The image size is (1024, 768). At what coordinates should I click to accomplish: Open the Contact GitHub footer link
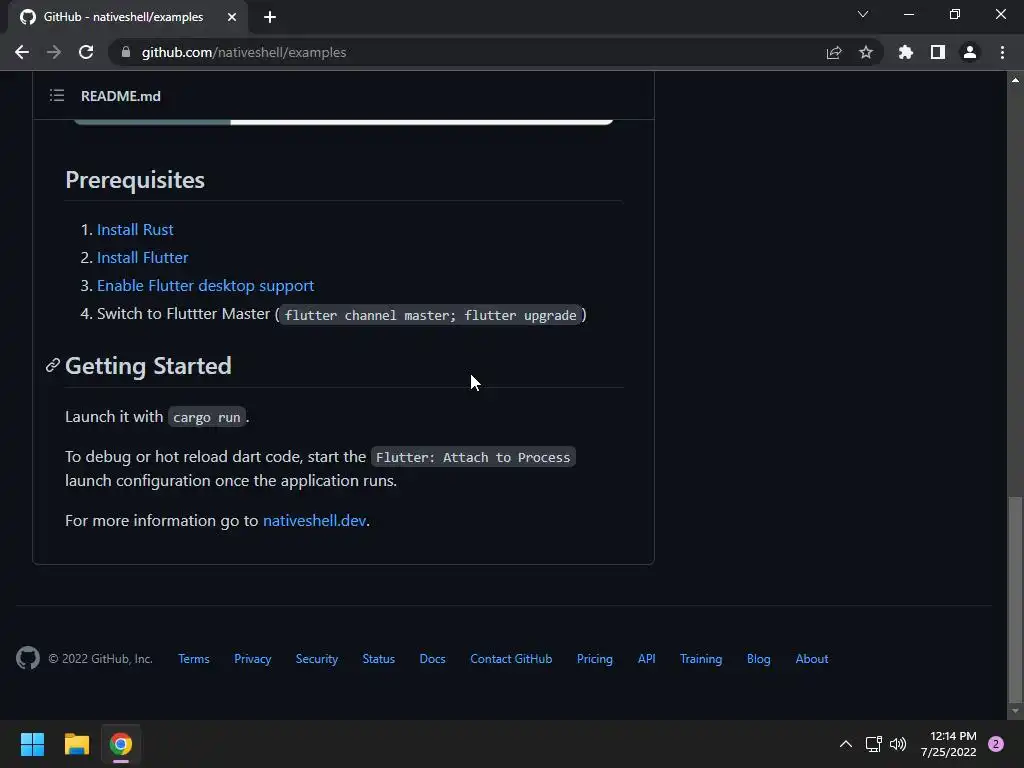pos(511,659)
